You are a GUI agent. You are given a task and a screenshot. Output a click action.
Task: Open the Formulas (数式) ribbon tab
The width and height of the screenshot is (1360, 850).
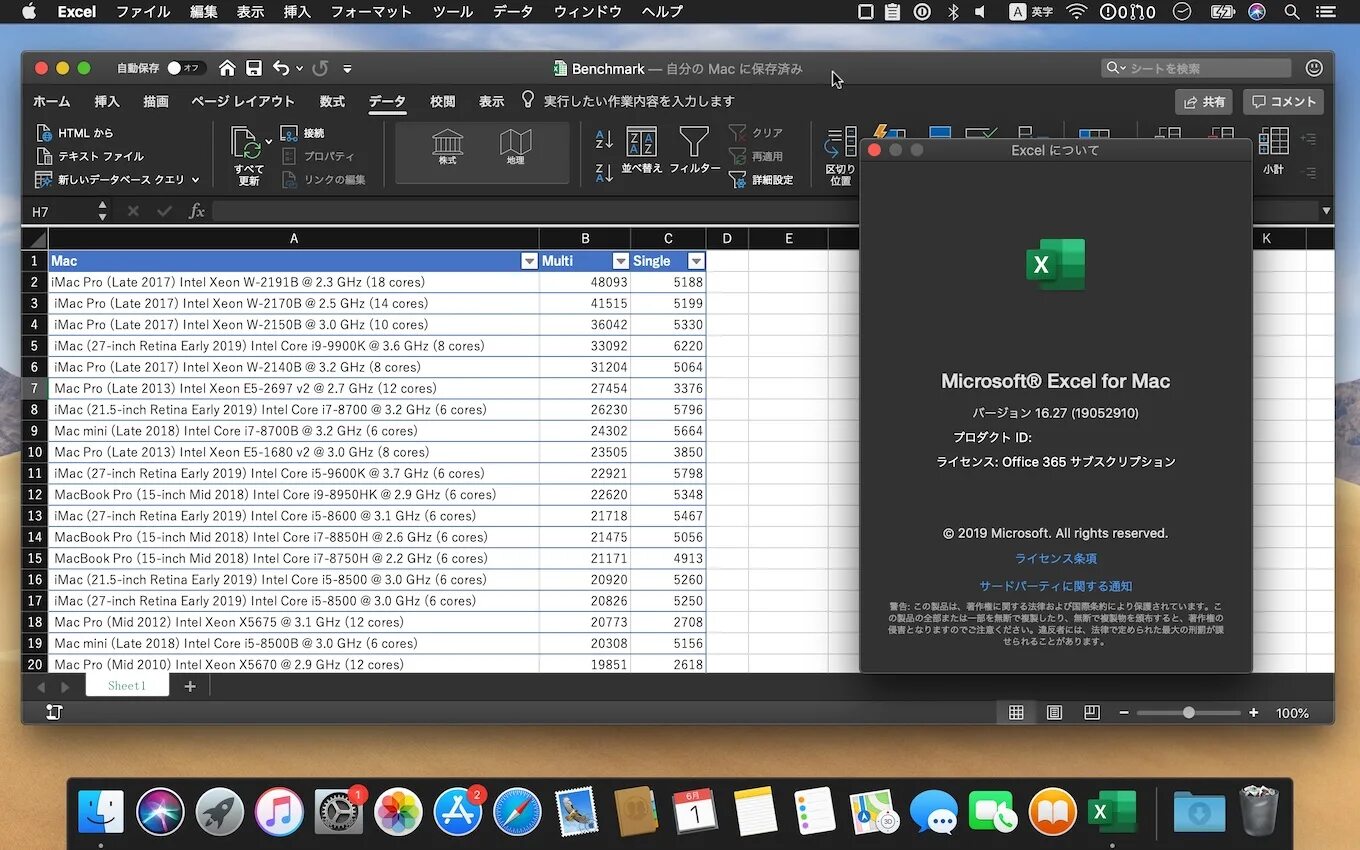(x=332, y=101)
